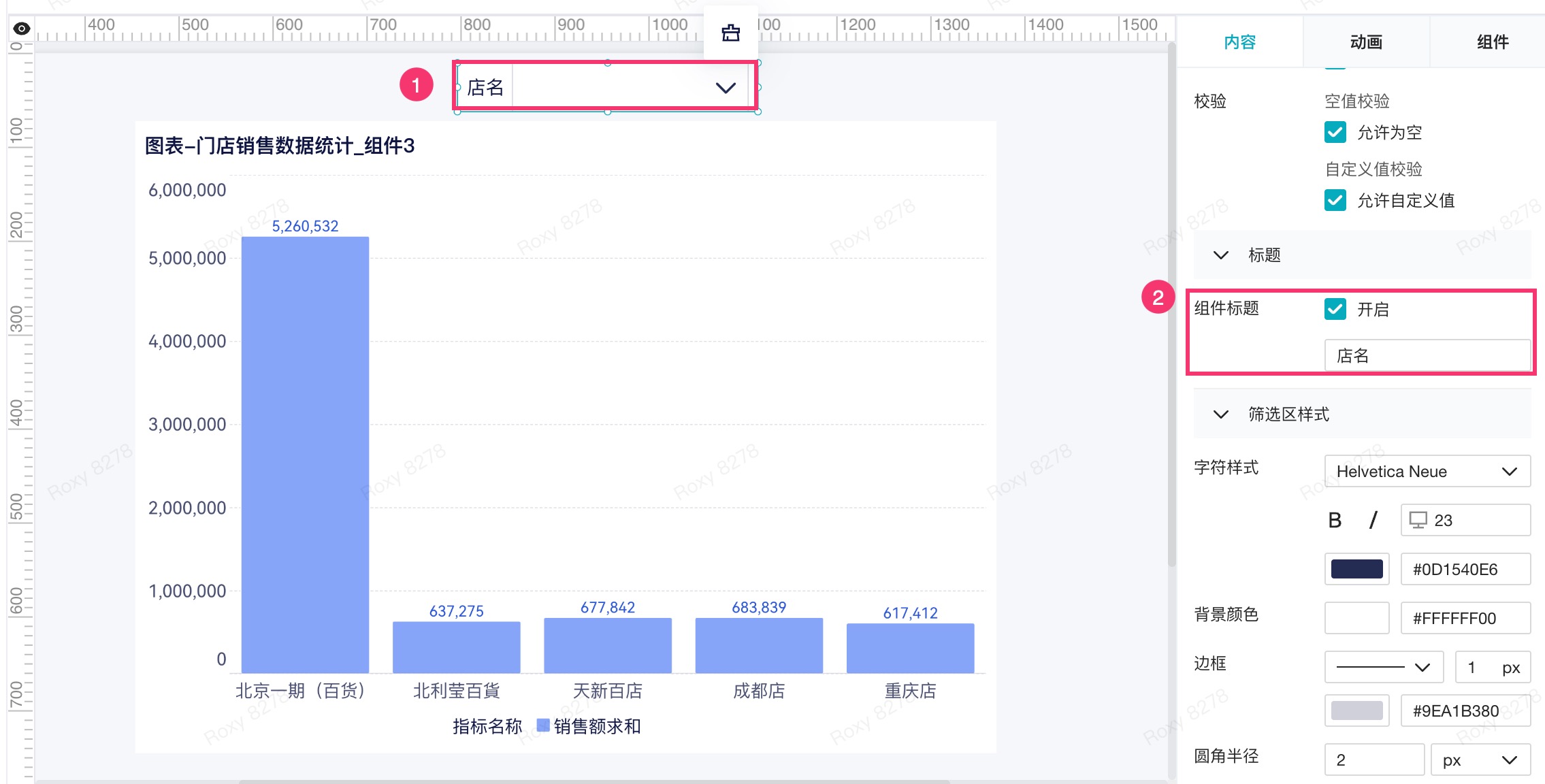Open the 店名 filter dropdown arrow
Viewport: 1545px width, 784px height.
point(726,88)
